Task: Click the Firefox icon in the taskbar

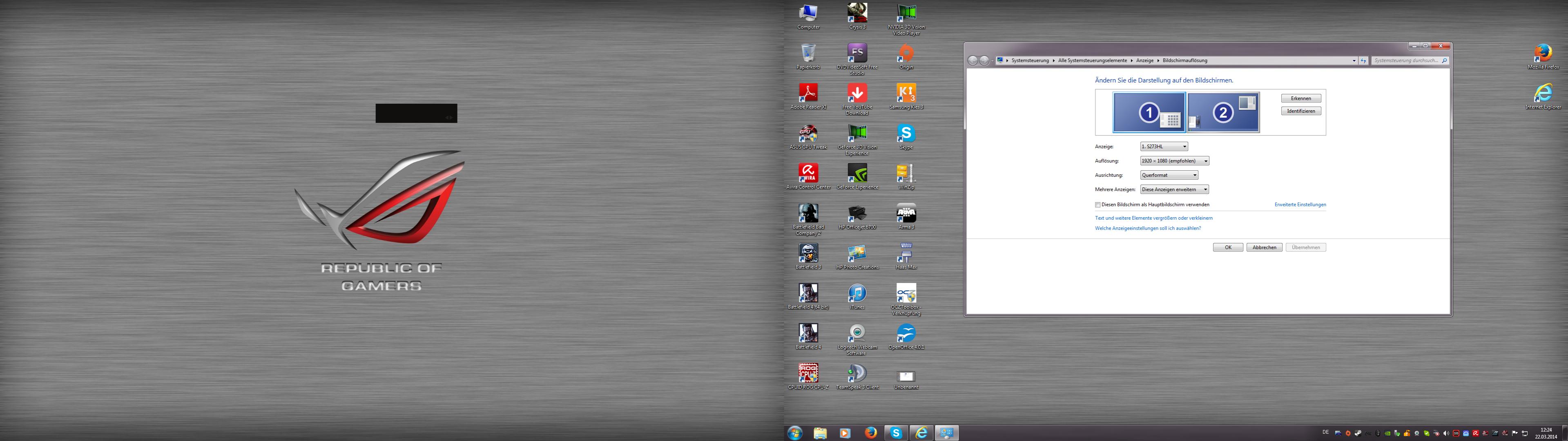Action: [x=871, y=432]
